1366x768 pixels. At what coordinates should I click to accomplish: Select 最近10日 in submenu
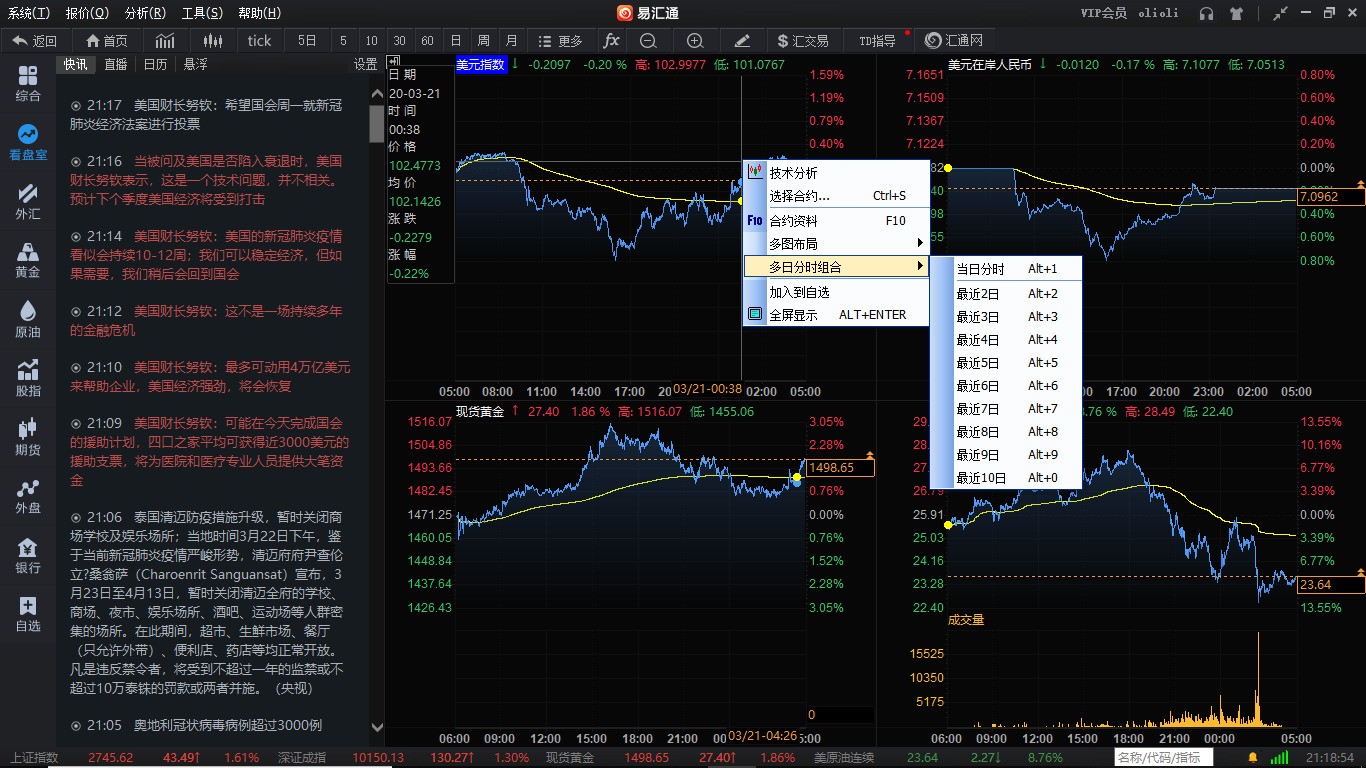click(1006, 478)
